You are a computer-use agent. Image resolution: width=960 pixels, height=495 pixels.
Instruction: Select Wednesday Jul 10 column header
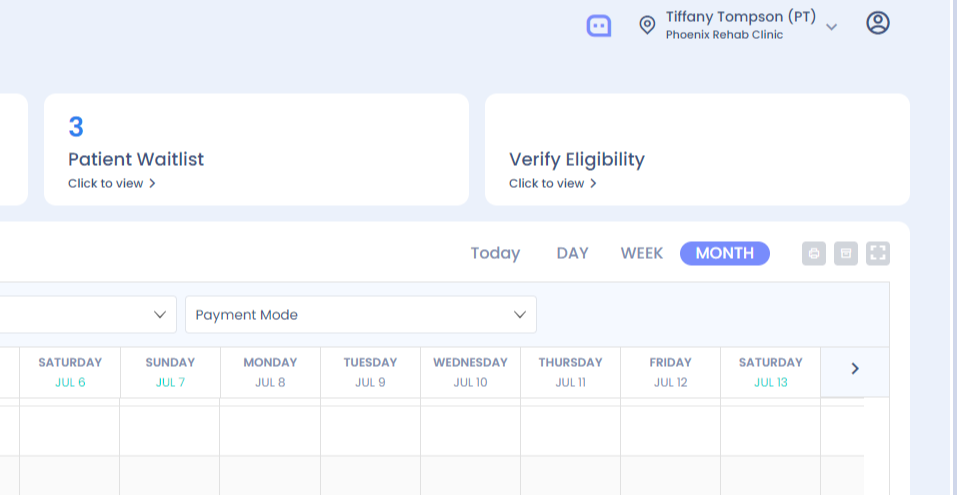(x=470, y=372)
